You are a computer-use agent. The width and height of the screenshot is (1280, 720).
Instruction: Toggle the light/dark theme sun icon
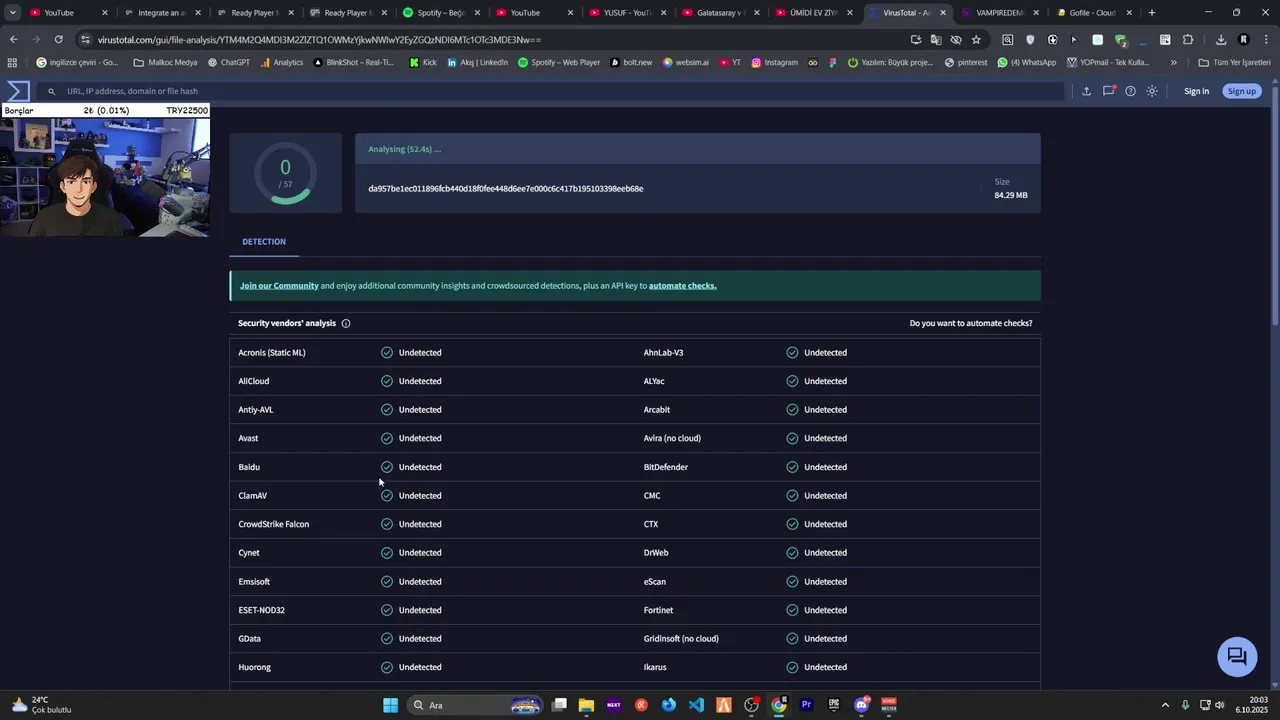(1152, 91)
